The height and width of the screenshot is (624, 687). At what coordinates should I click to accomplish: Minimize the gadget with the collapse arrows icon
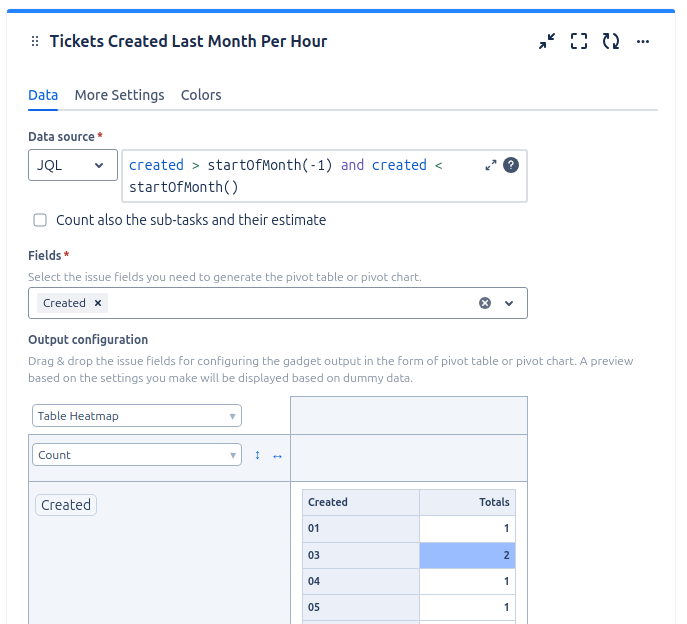[546, 42]
